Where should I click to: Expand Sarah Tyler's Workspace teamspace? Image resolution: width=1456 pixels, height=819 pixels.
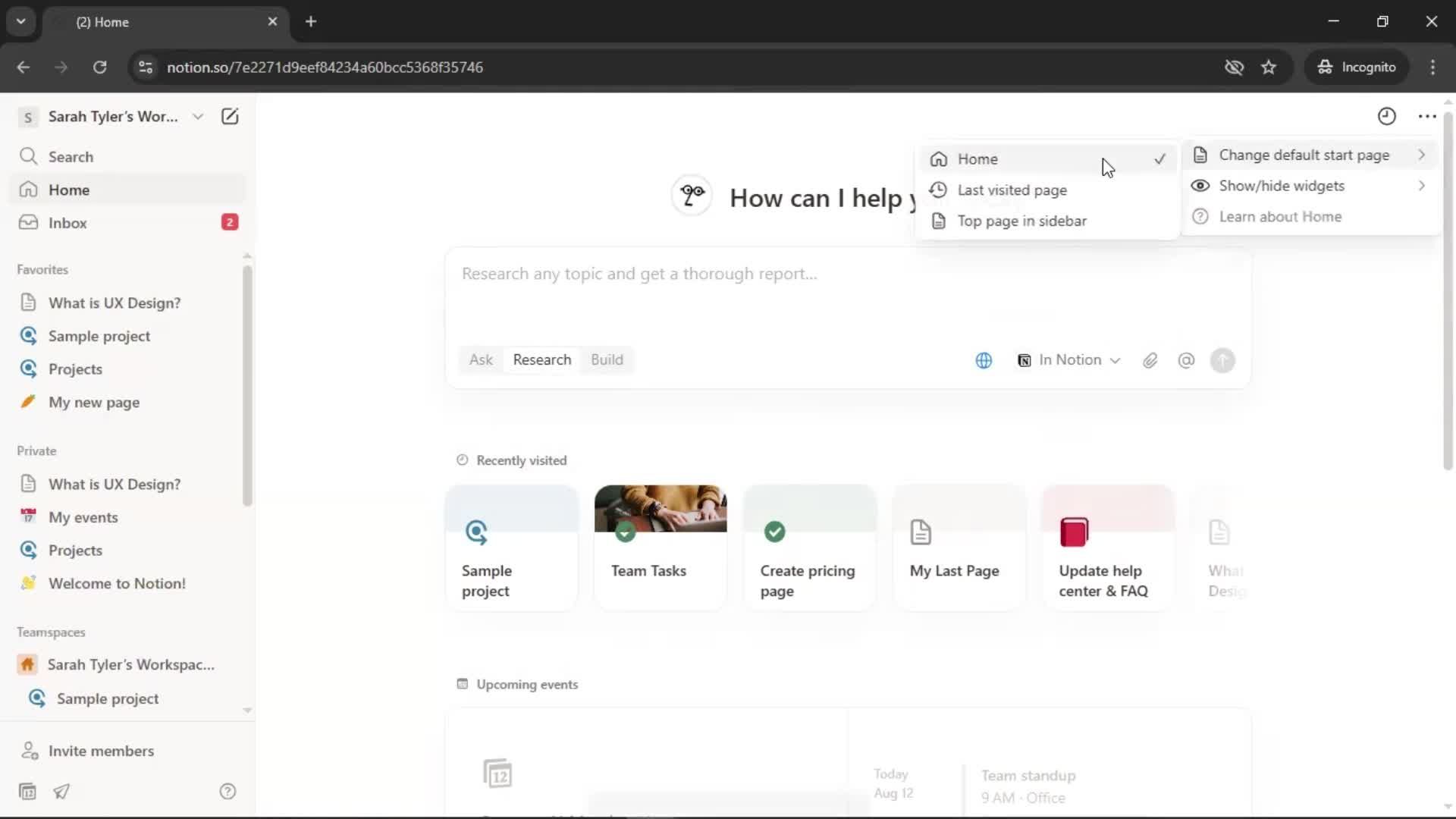pyautogui.click(x=127, y=665)
